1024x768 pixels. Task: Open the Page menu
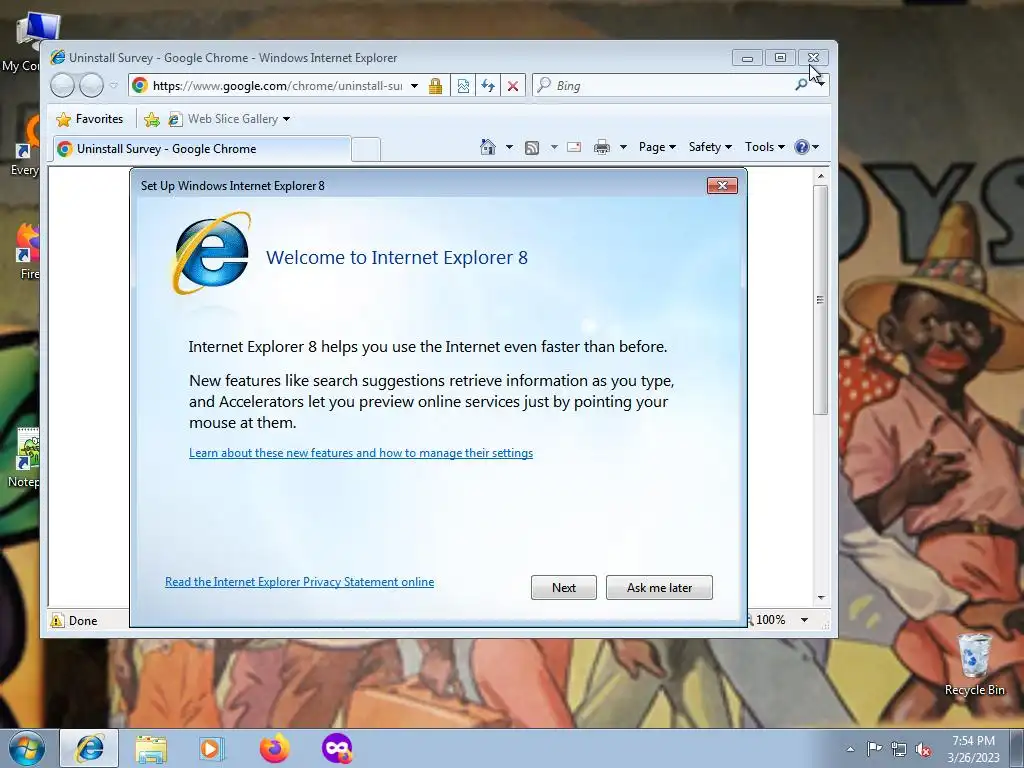(657, 147)
